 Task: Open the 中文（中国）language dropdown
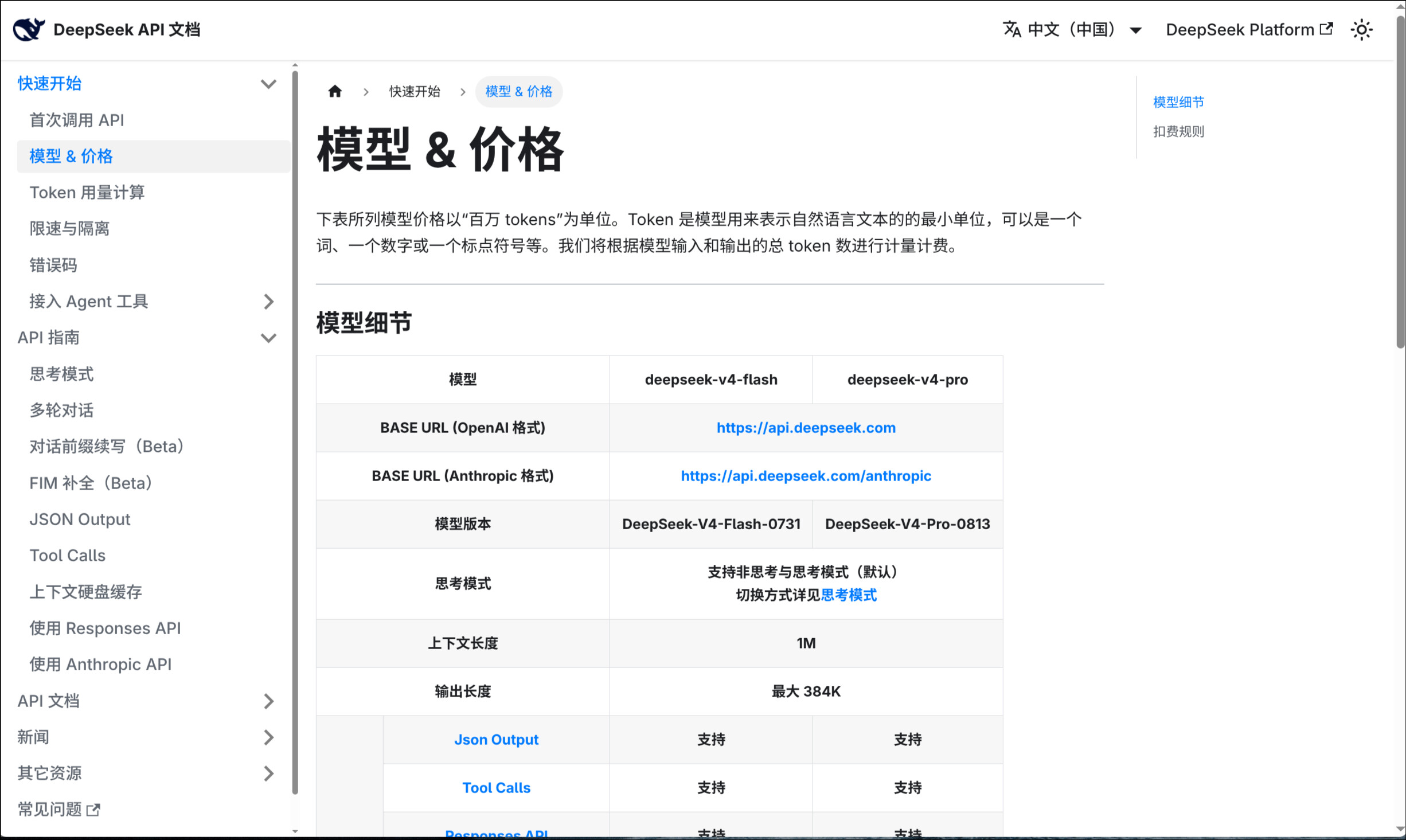coord(1072,29)
